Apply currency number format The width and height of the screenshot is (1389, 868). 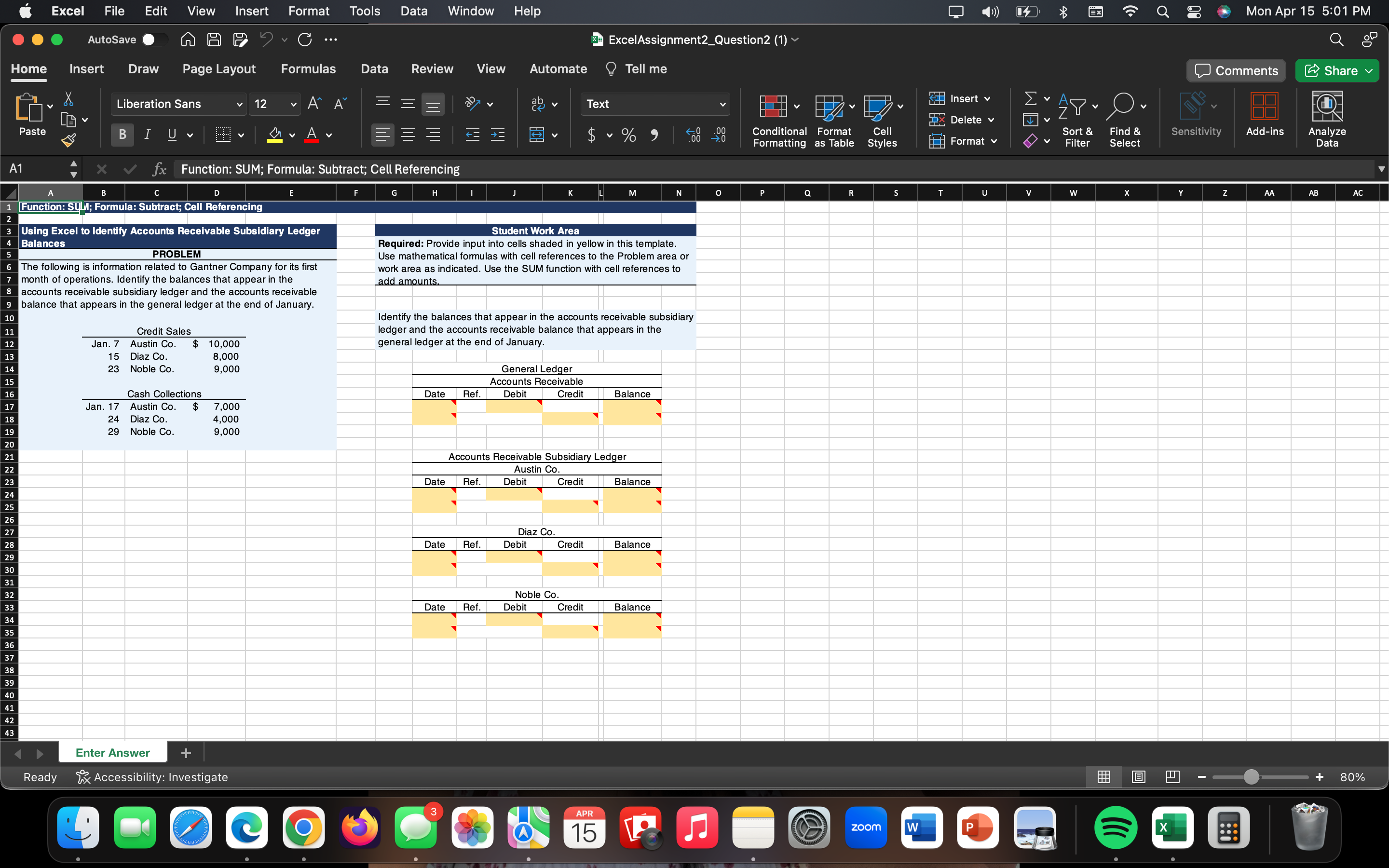click(592, 136)
